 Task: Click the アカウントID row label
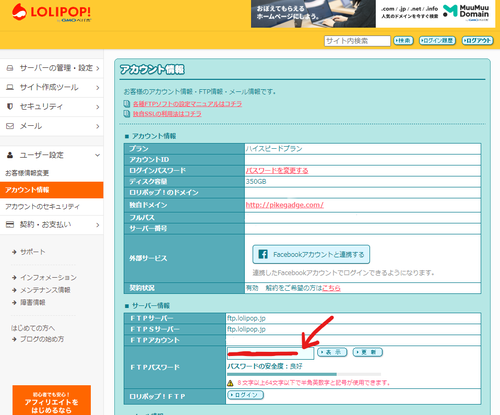coord(149,160)
